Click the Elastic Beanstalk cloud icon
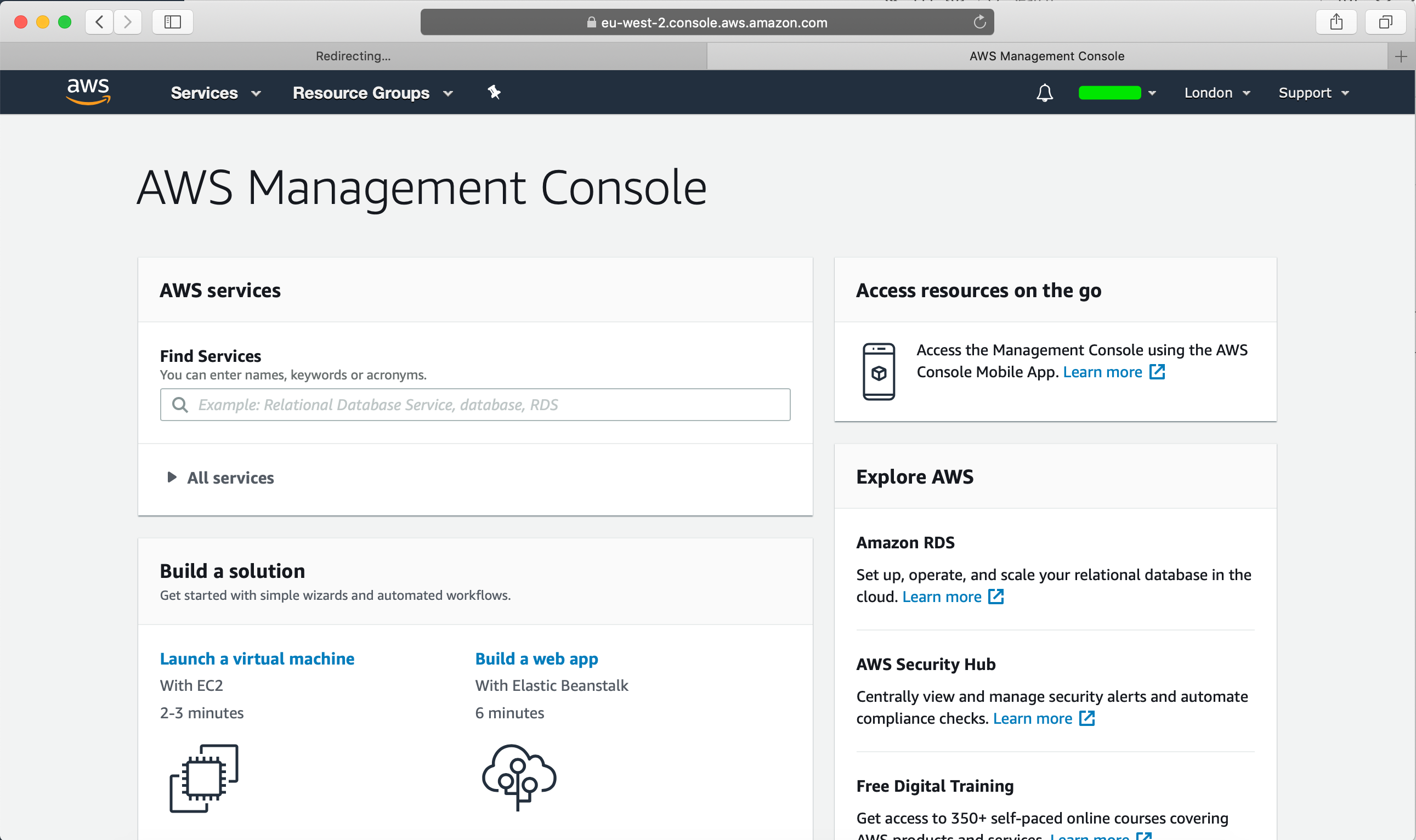Image resolution: width=1416 pixels, height=840 pixels. pos(519,777)
